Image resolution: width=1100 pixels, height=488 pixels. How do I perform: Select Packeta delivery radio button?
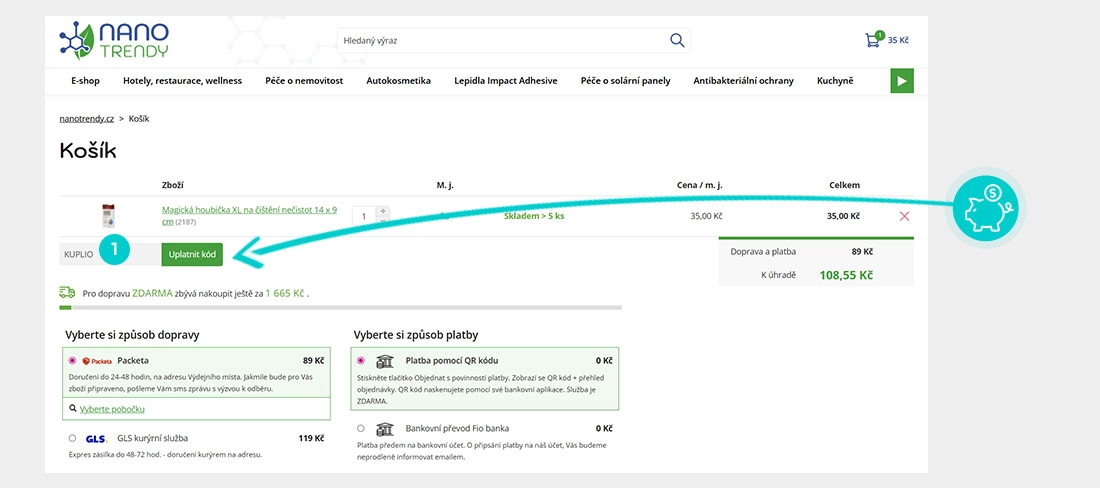[x=72, y=360]
